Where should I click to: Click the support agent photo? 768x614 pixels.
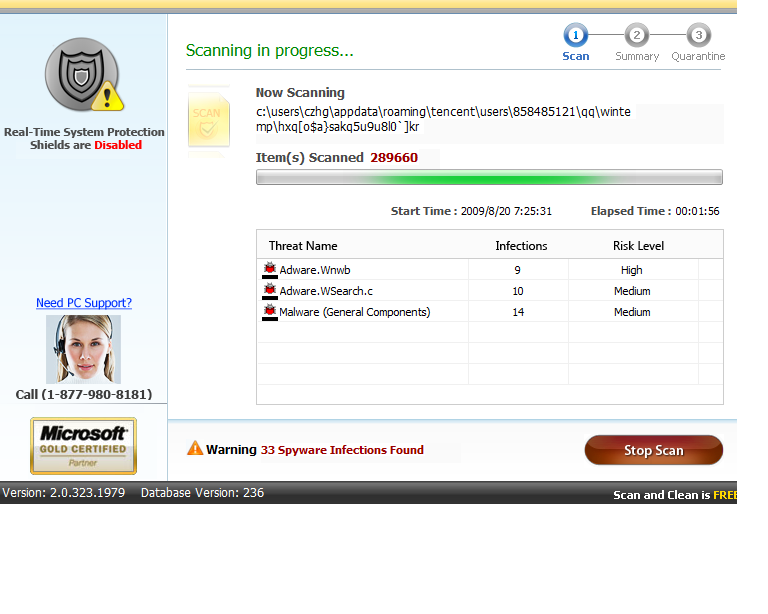point(83,349)
